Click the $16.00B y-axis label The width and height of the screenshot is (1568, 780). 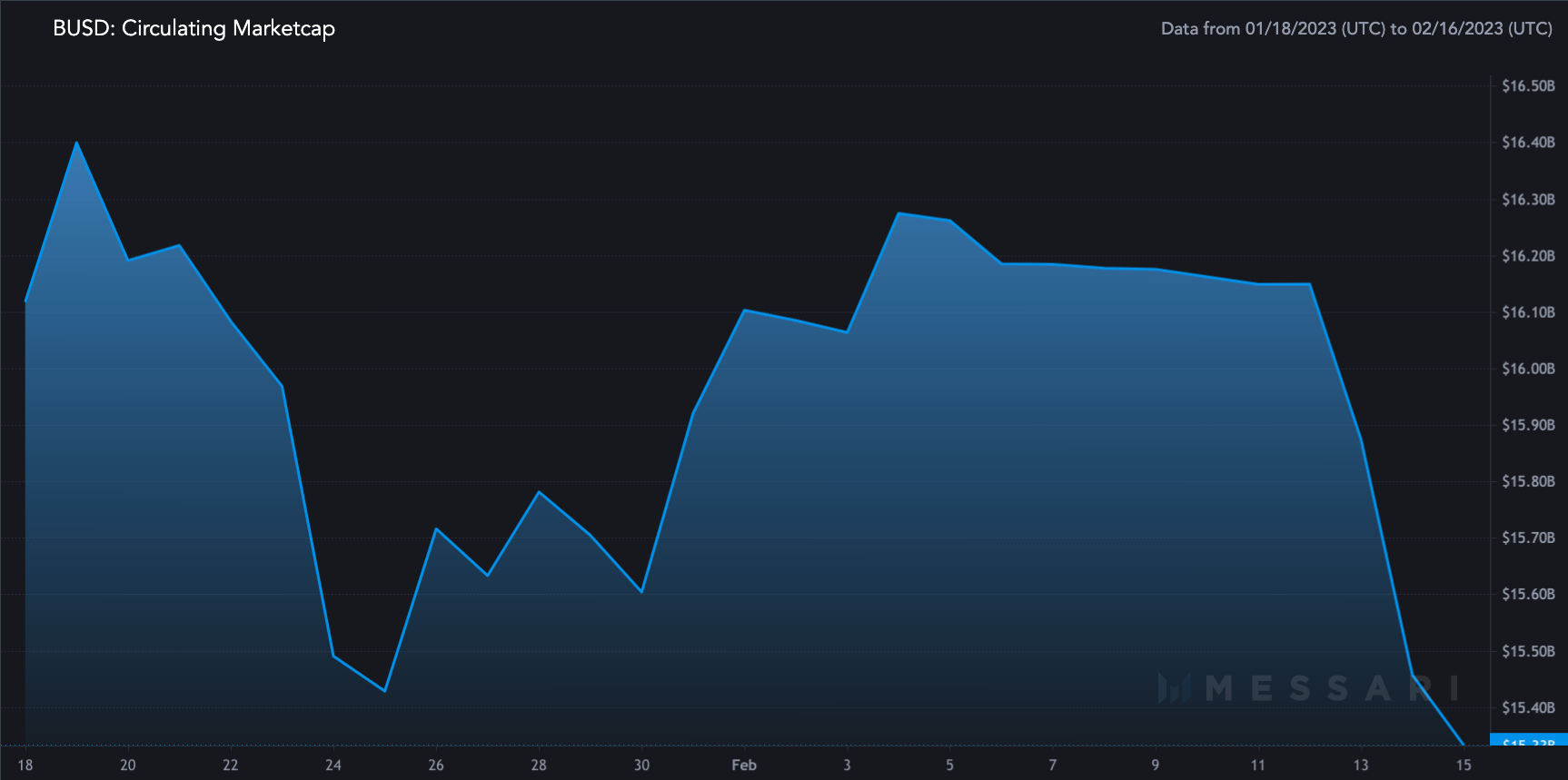click(1528, 369)
